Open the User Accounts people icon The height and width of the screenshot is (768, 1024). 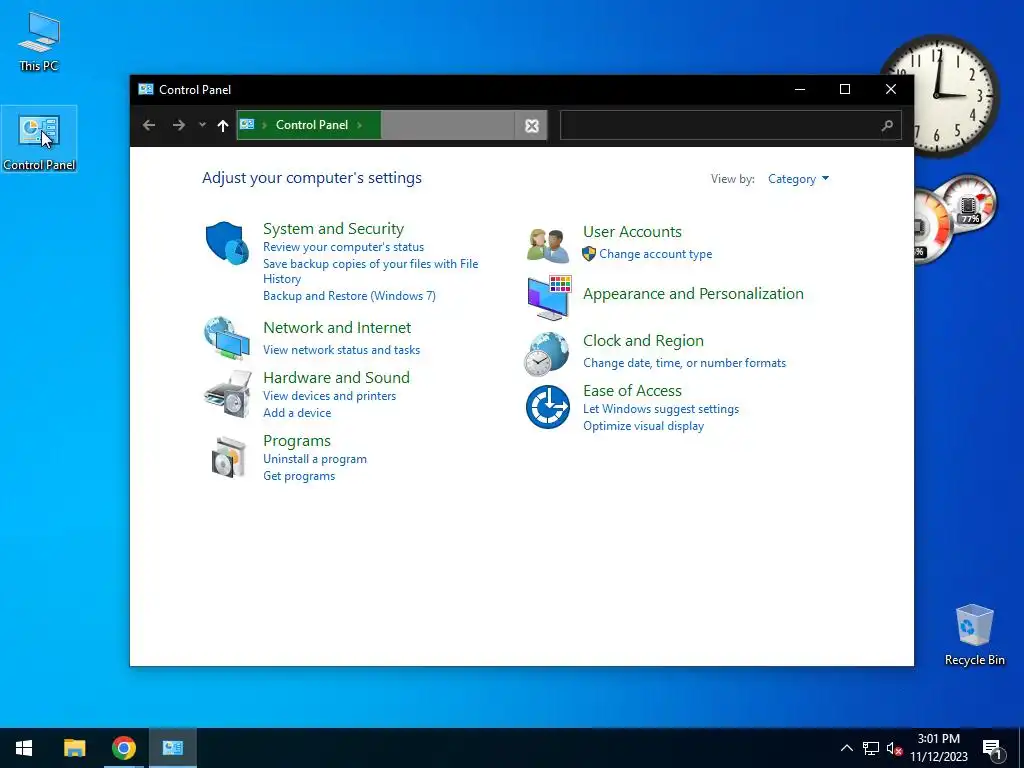(x=547, y=246)
